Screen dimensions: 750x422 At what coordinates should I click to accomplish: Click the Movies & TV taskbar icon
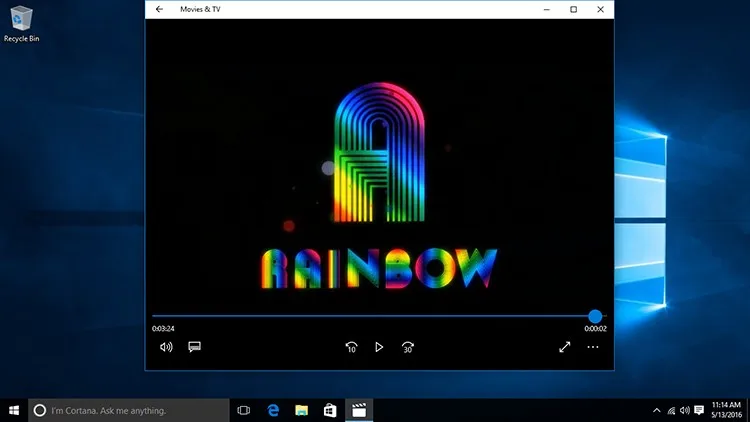(359, 410)
